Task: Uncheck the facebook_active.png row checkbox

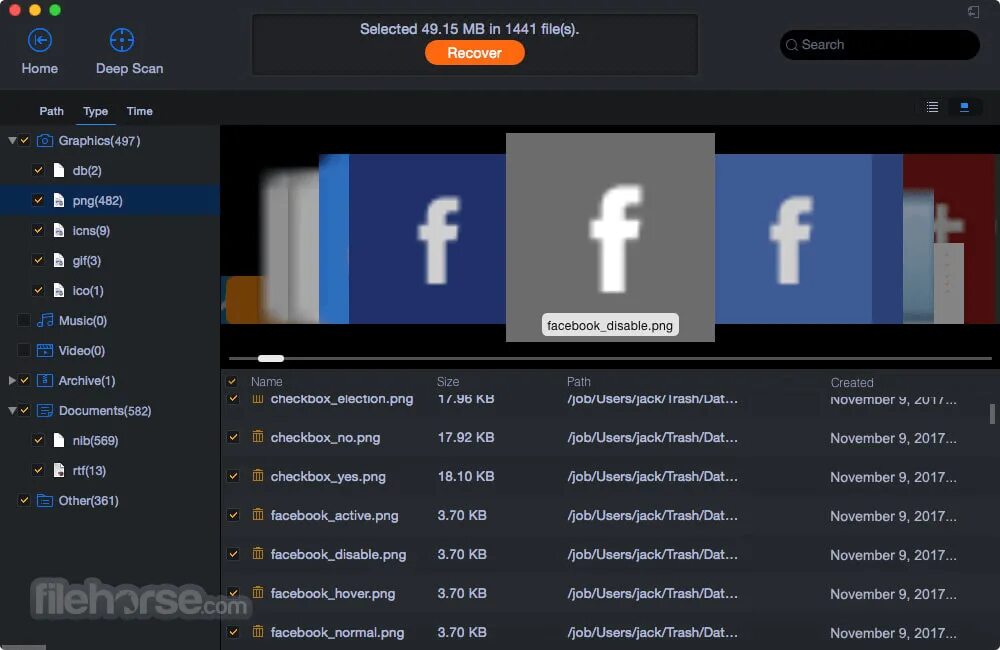Action: coord(233,515)
